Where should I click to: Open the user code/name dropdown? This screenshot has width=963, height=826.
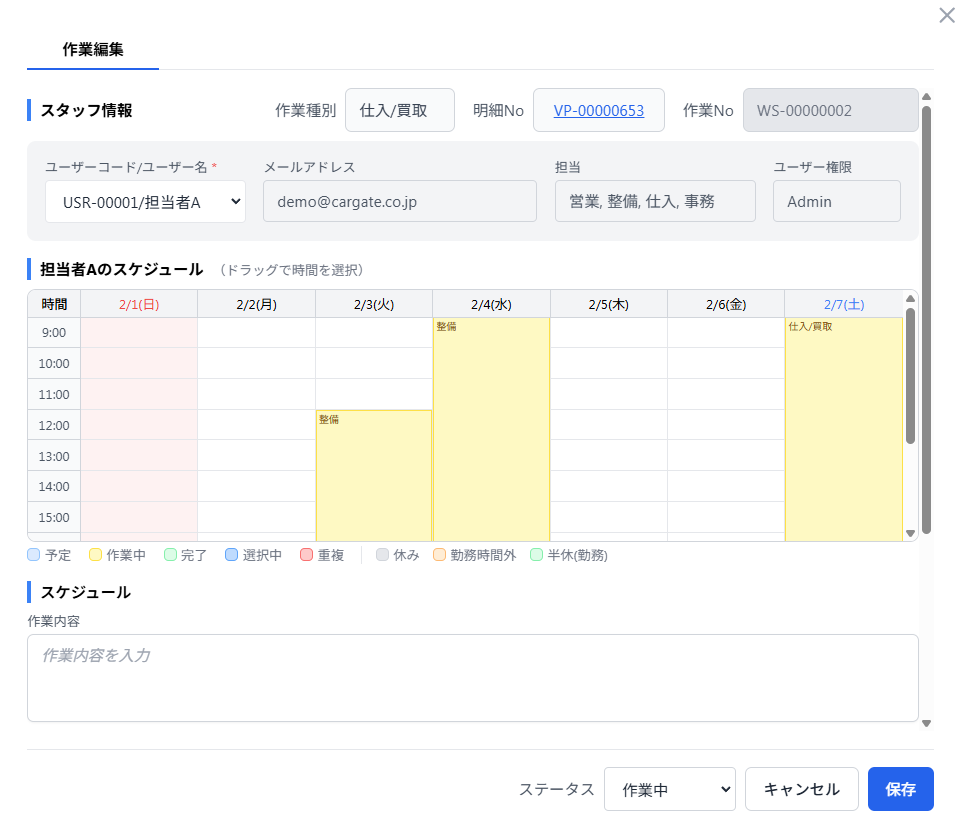[x=145, y=201]
